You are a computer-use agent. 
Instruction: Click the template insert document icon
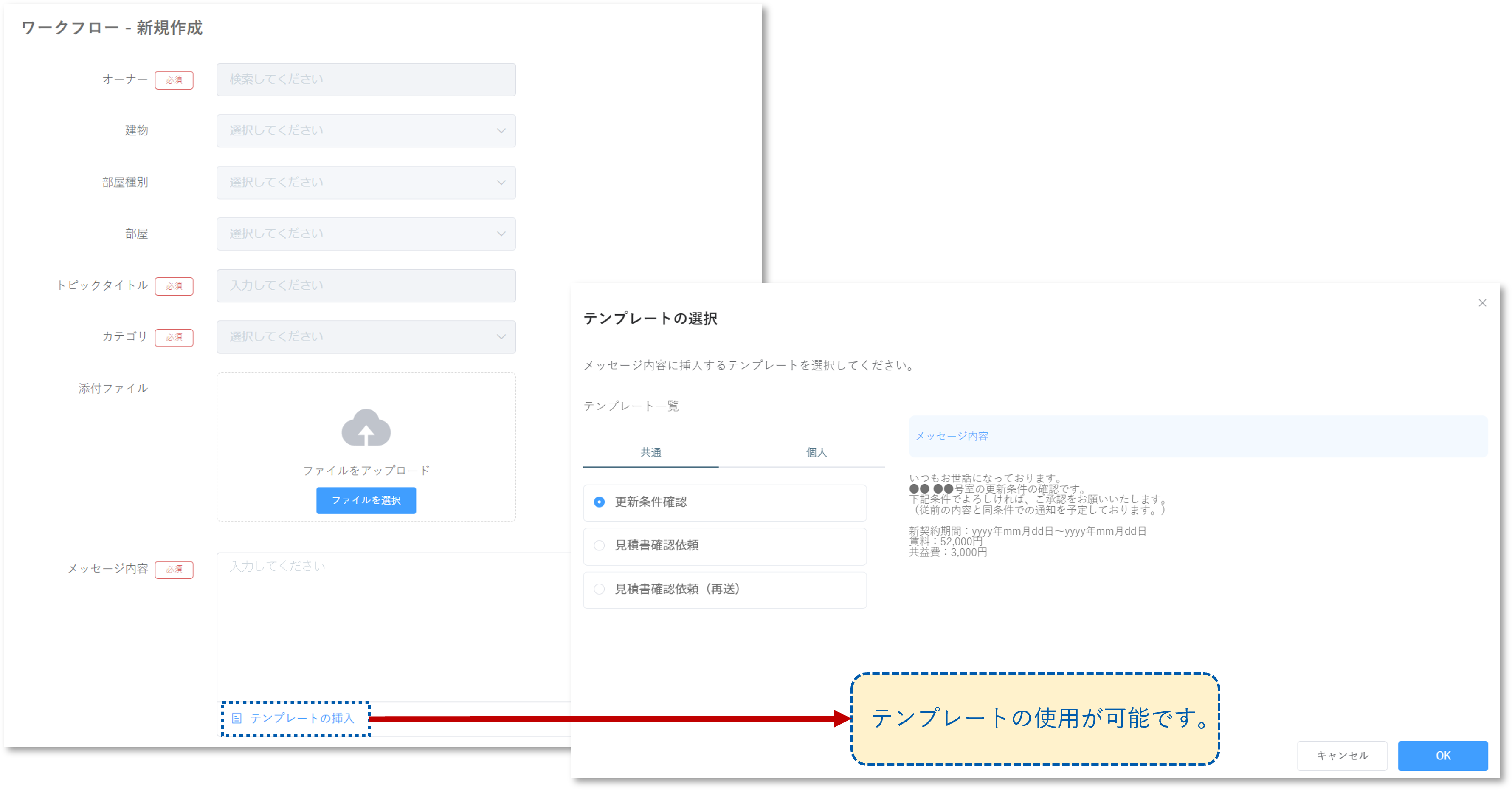[237, 718]
